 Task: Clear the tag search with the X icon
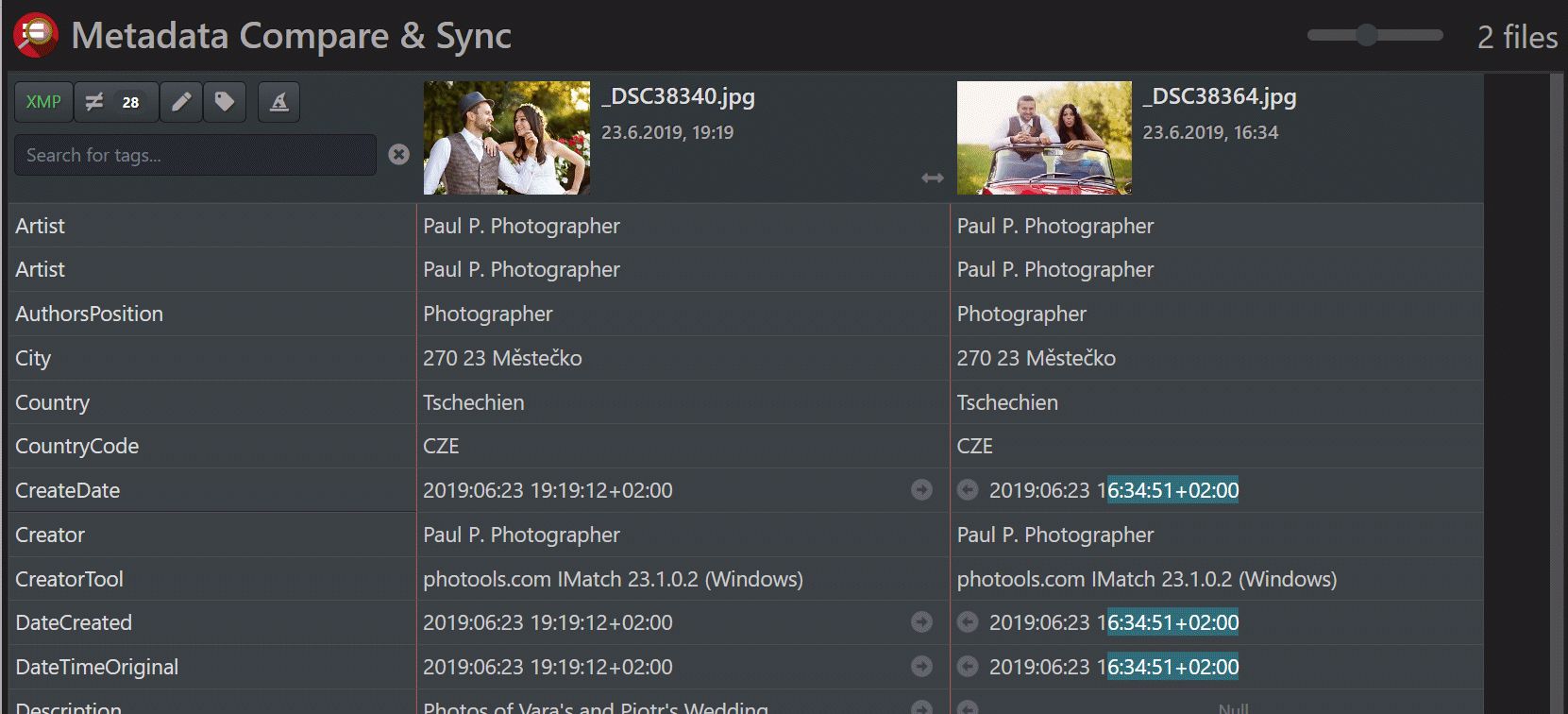tap(399, 154)
